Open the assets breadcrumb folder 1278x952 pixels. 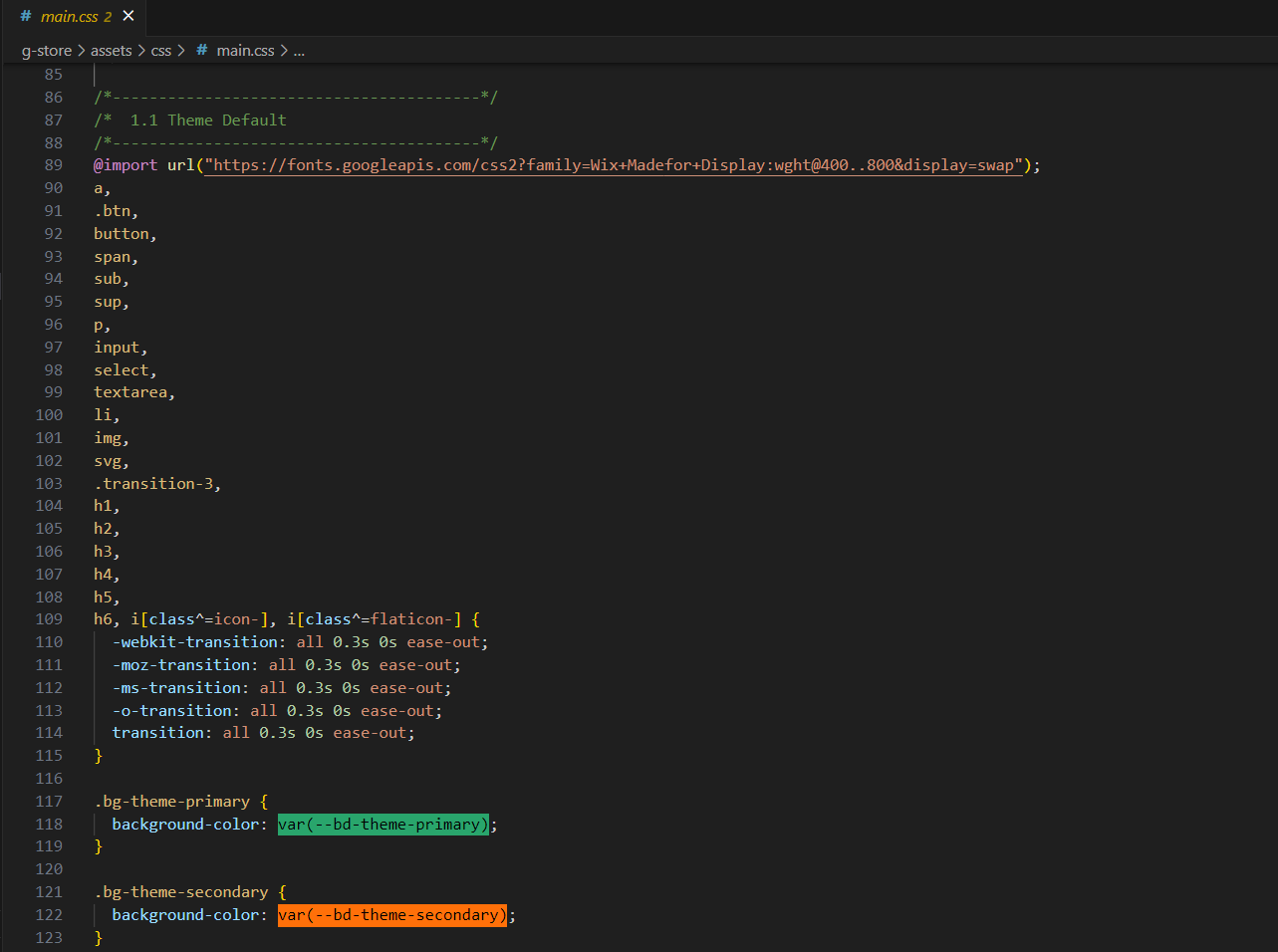point(112,50)
